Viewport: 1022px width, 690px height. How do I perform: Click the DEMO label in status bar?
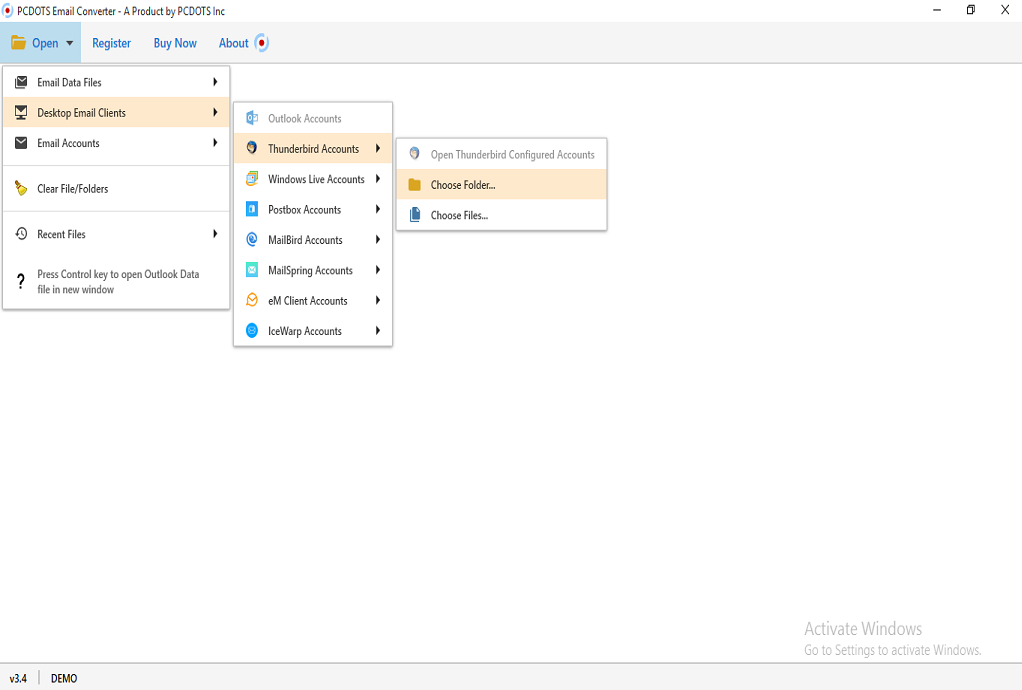tap(64, 678)
